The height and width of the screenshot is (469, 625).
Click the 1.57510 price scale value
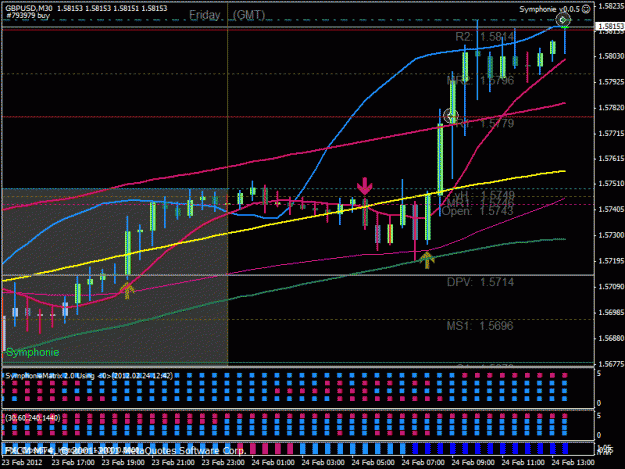click(611, 184)
